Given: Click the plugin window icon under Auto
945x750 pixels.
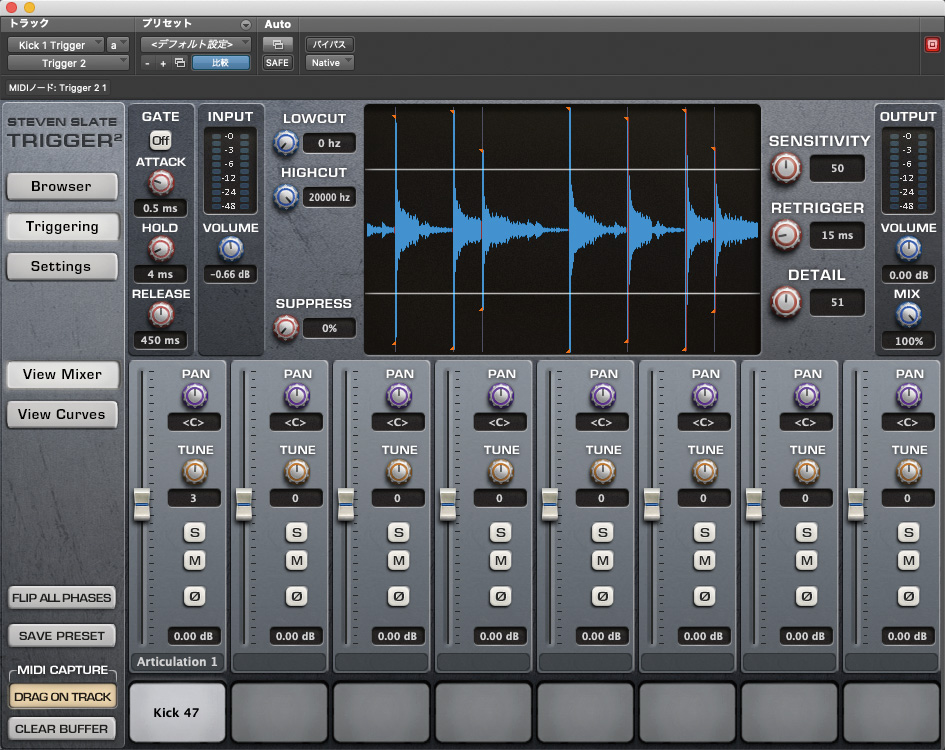Looking at the screenshot, I should (x=278, y=45).
